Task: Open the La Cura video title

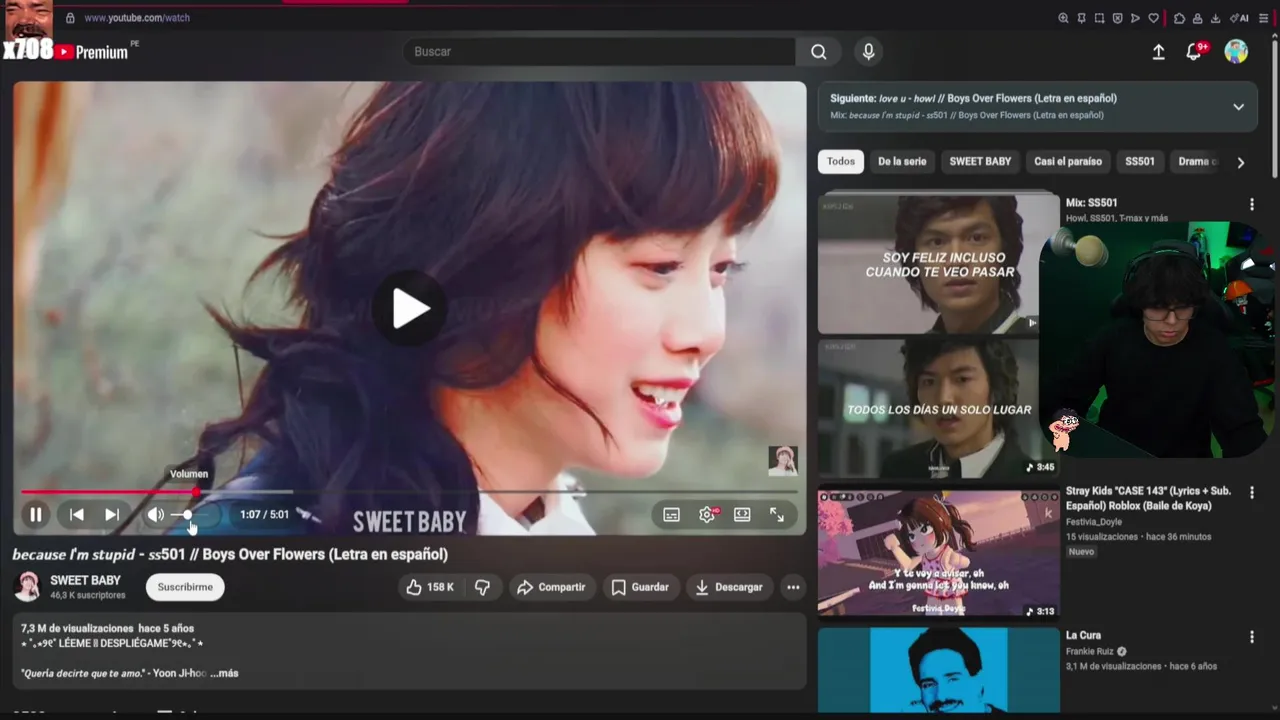Action: [x=1083, y=635]
